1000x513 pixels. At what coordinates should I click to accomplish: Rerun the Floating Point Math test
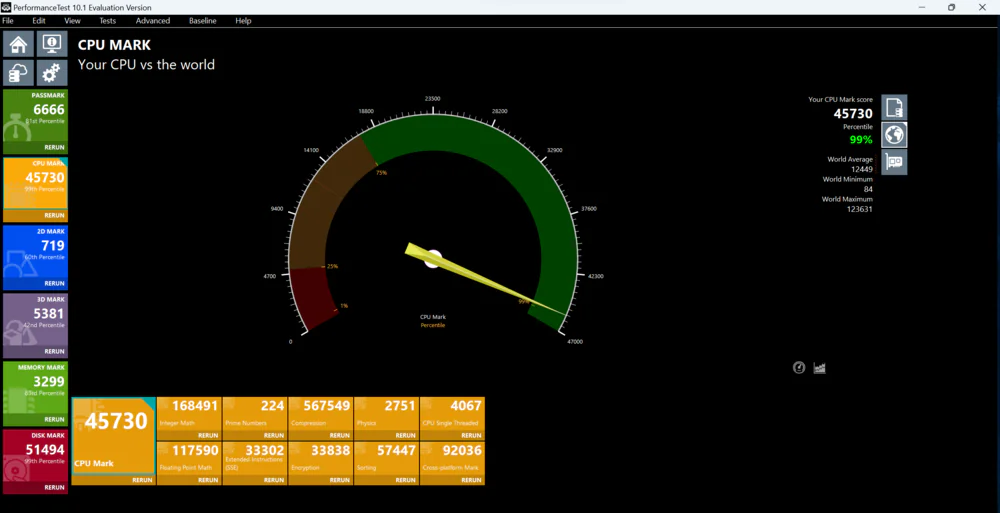(208, 480)
